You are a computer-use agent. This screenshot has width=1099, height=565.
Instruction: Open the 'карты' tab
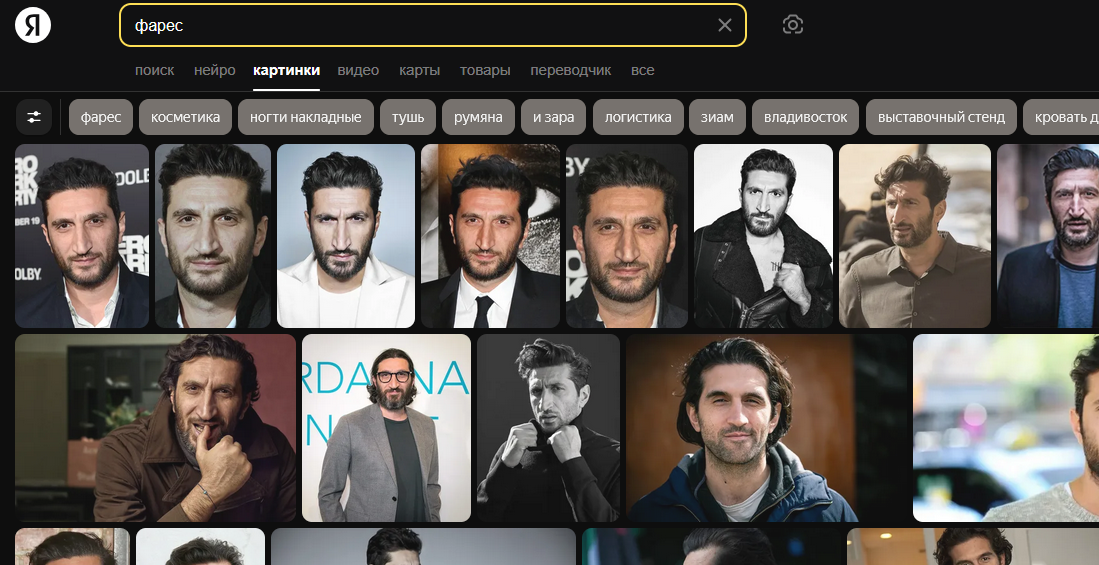click(x=419, y=70)
